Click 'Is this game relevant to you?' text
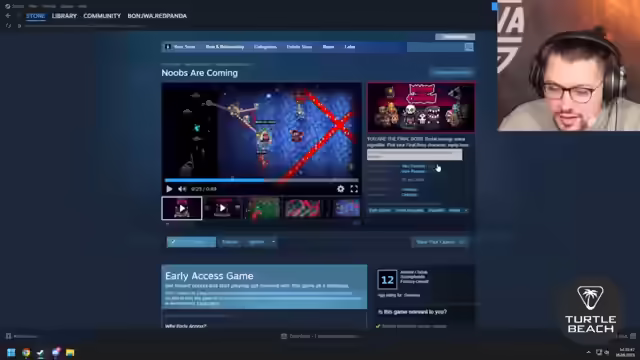The height and width of the screenshot is (360, 640). (412, 312)
